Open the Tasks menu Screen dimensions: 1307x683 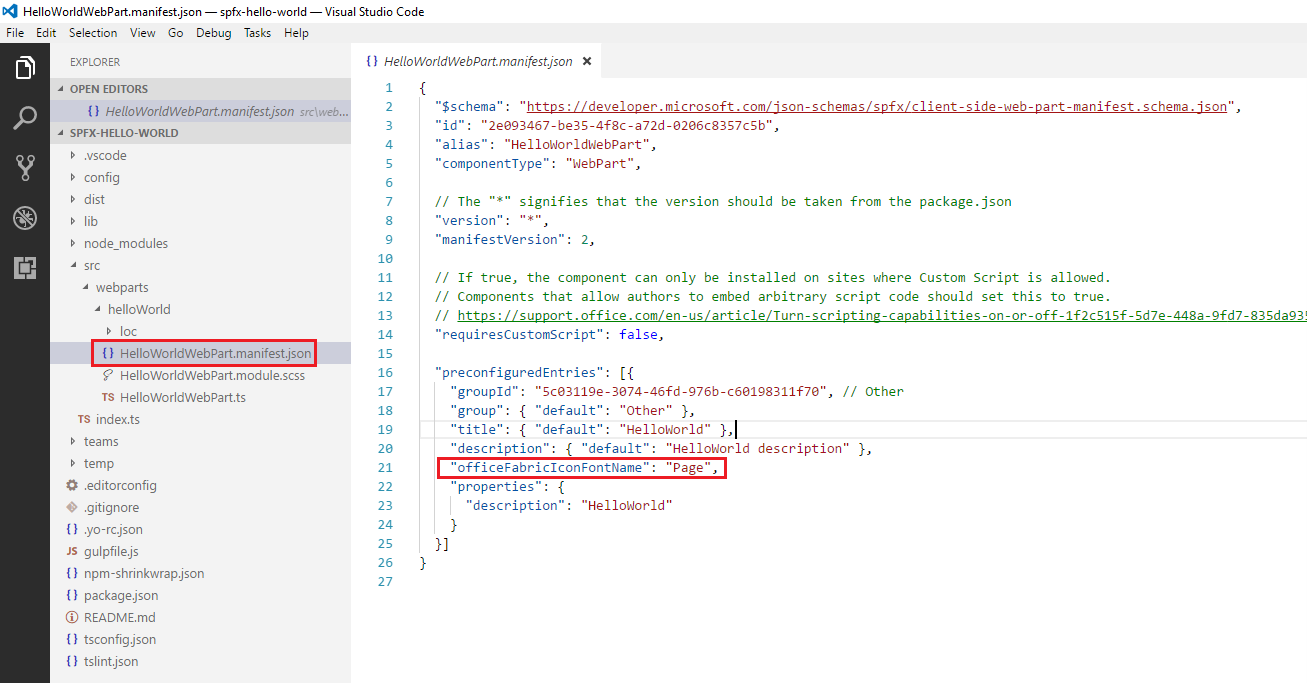[x=257, y=33]
